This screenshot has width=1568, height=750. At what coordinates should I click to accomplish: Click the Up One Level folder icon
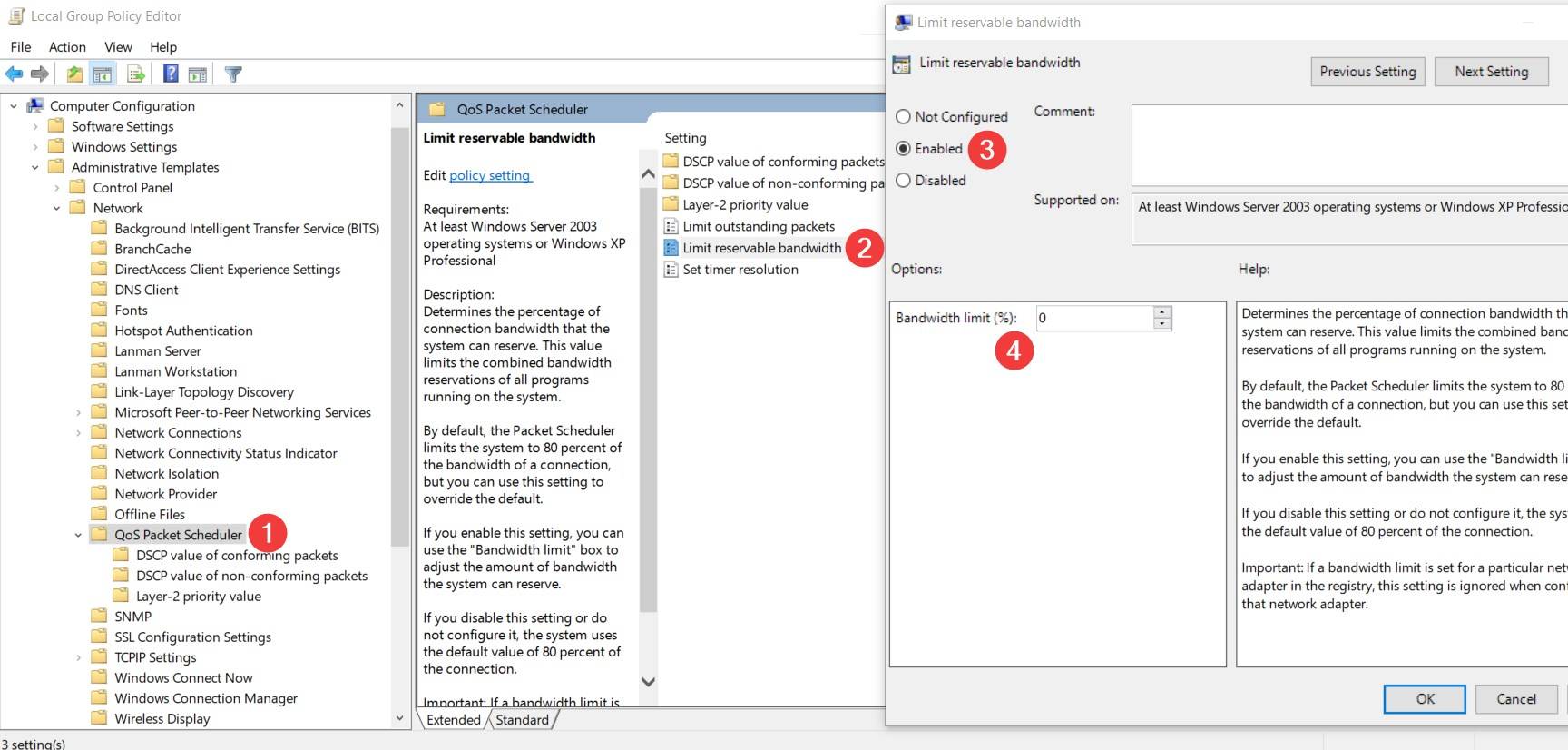(x=74, y=74)
